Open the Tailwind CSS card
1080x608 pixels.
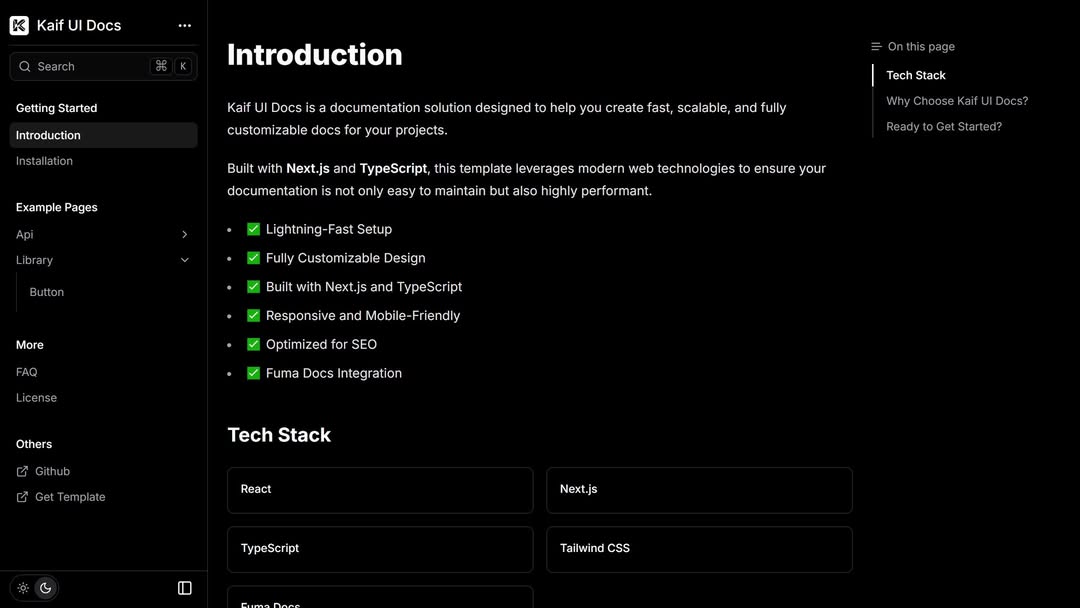coord(699,549)
